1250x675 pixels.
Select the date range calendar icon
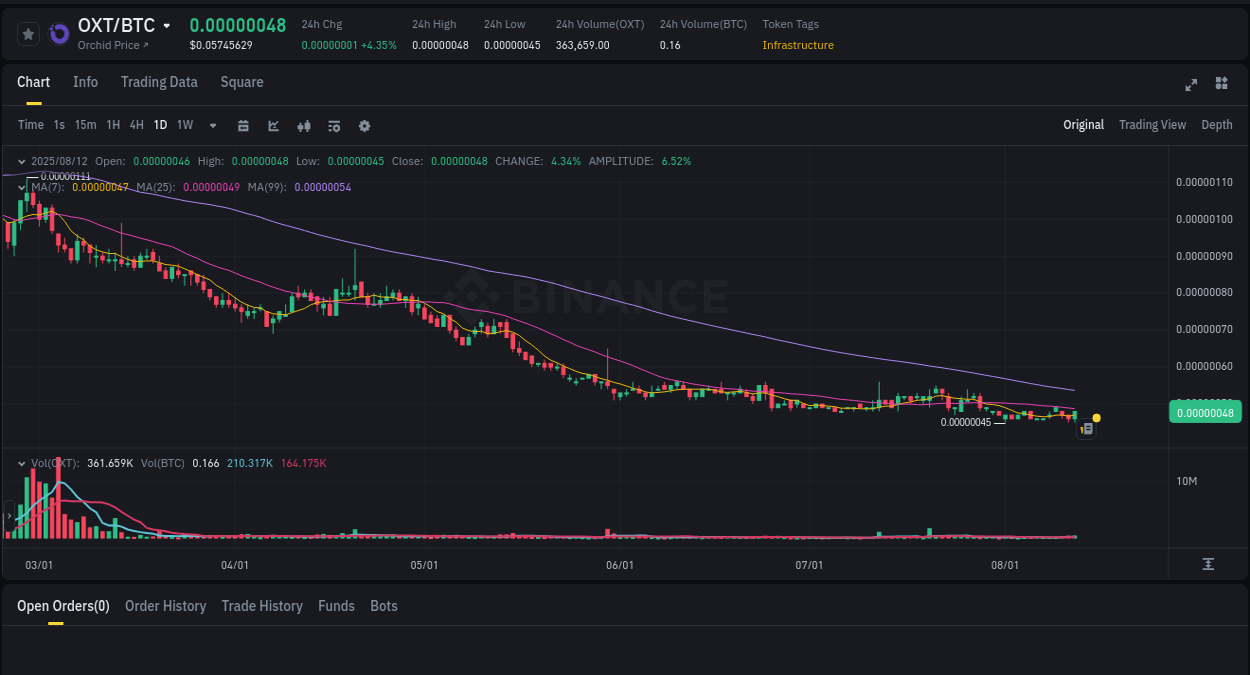(243, 125)
